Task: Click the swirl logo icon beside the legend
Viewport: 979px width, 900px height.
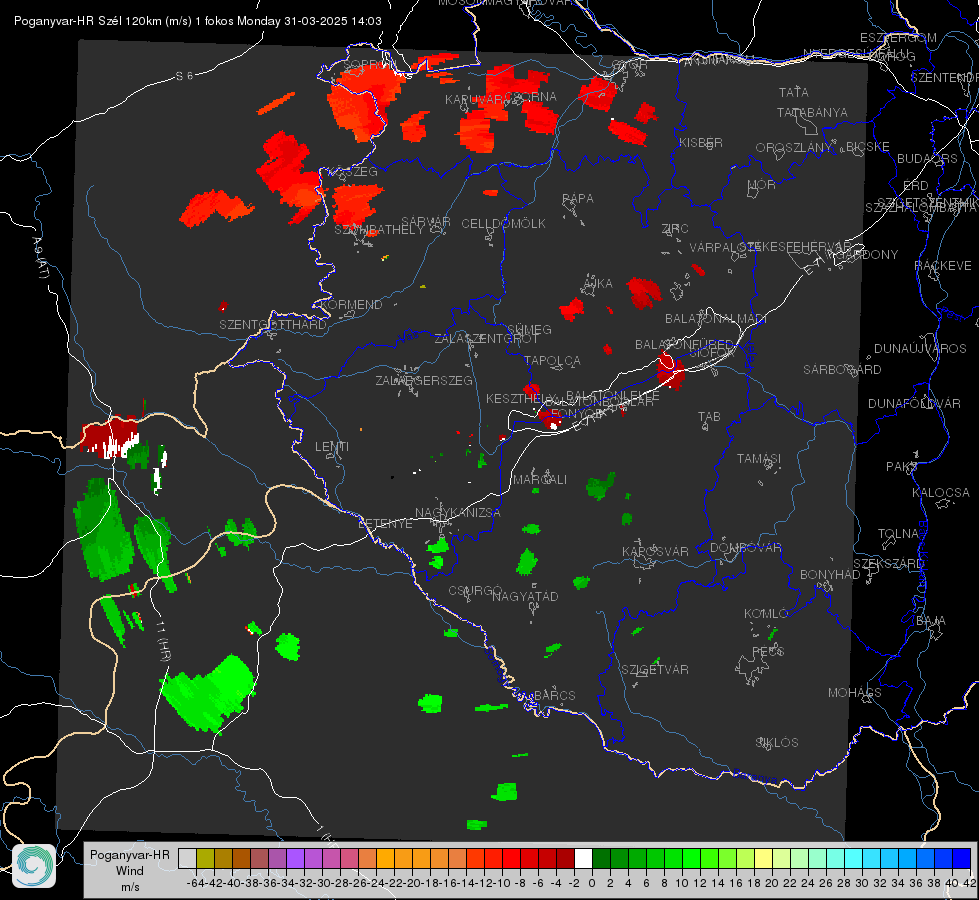Action: tap(34, 866)
